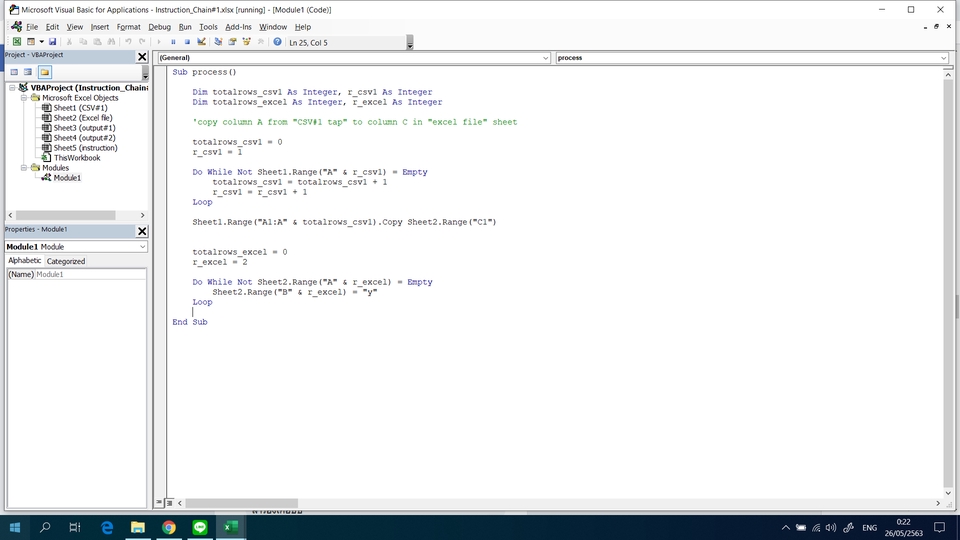
Task: Close the Properties - Module1 panel
Action: point(142,231)
